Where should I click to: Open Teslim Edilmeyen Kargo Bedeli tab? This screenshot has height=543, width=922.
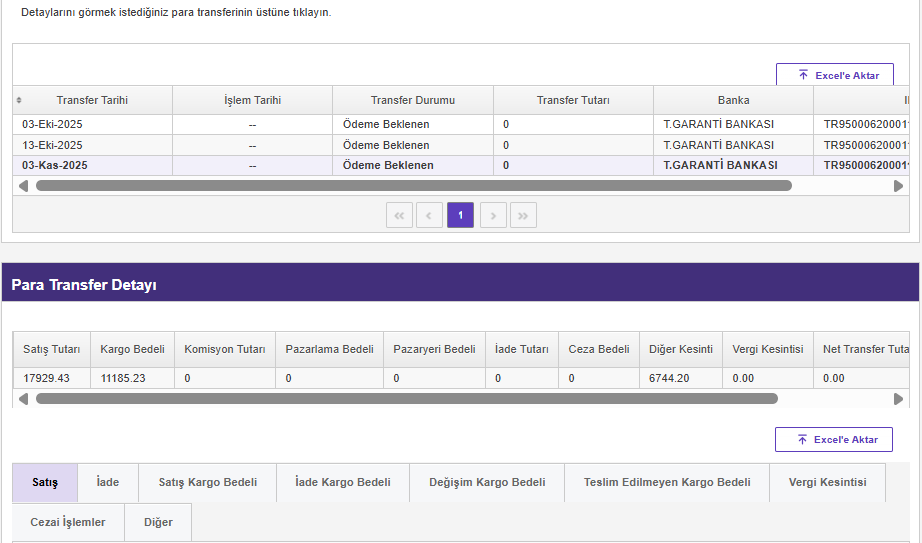point(667,482)
